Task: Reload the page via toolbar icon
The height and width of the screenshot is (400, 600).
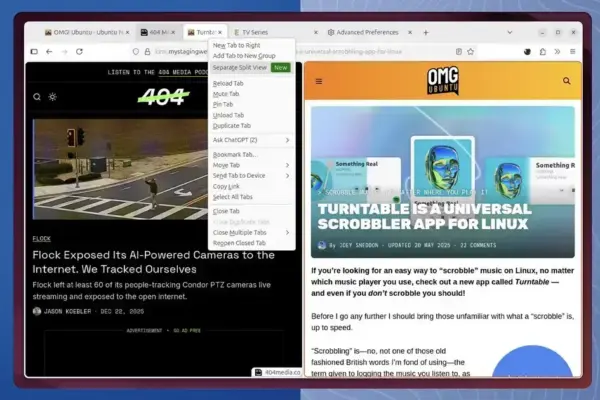Action: (x=79, y=51)
